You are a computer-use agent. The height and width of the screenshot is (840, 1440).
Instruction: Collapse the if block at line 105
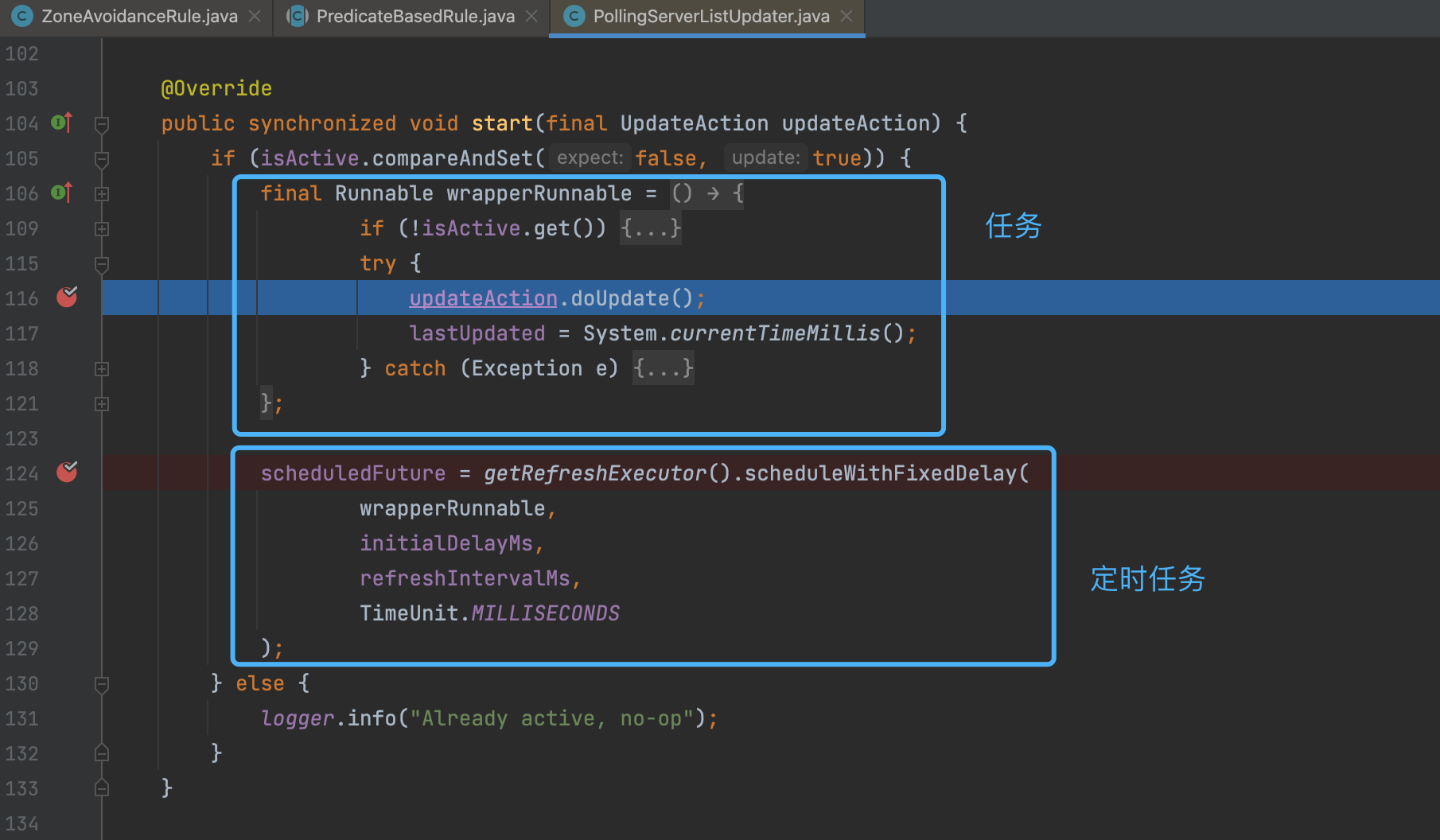[x=102, y=159]
